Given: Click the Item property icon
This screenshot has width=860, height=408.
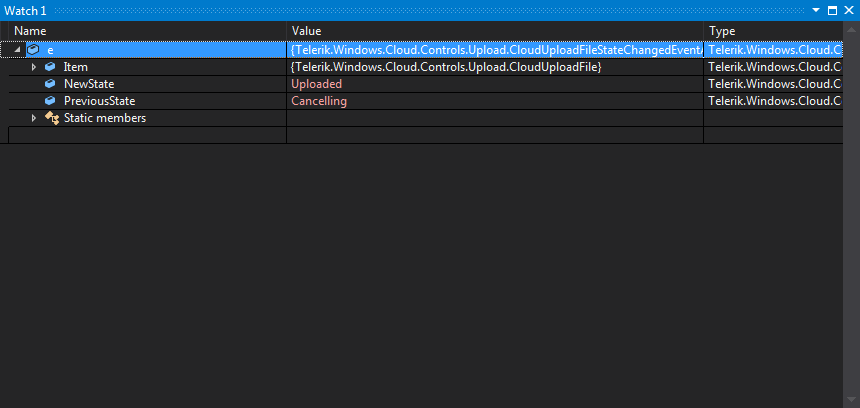Looking at the screenshot, I should coord(50,67).
